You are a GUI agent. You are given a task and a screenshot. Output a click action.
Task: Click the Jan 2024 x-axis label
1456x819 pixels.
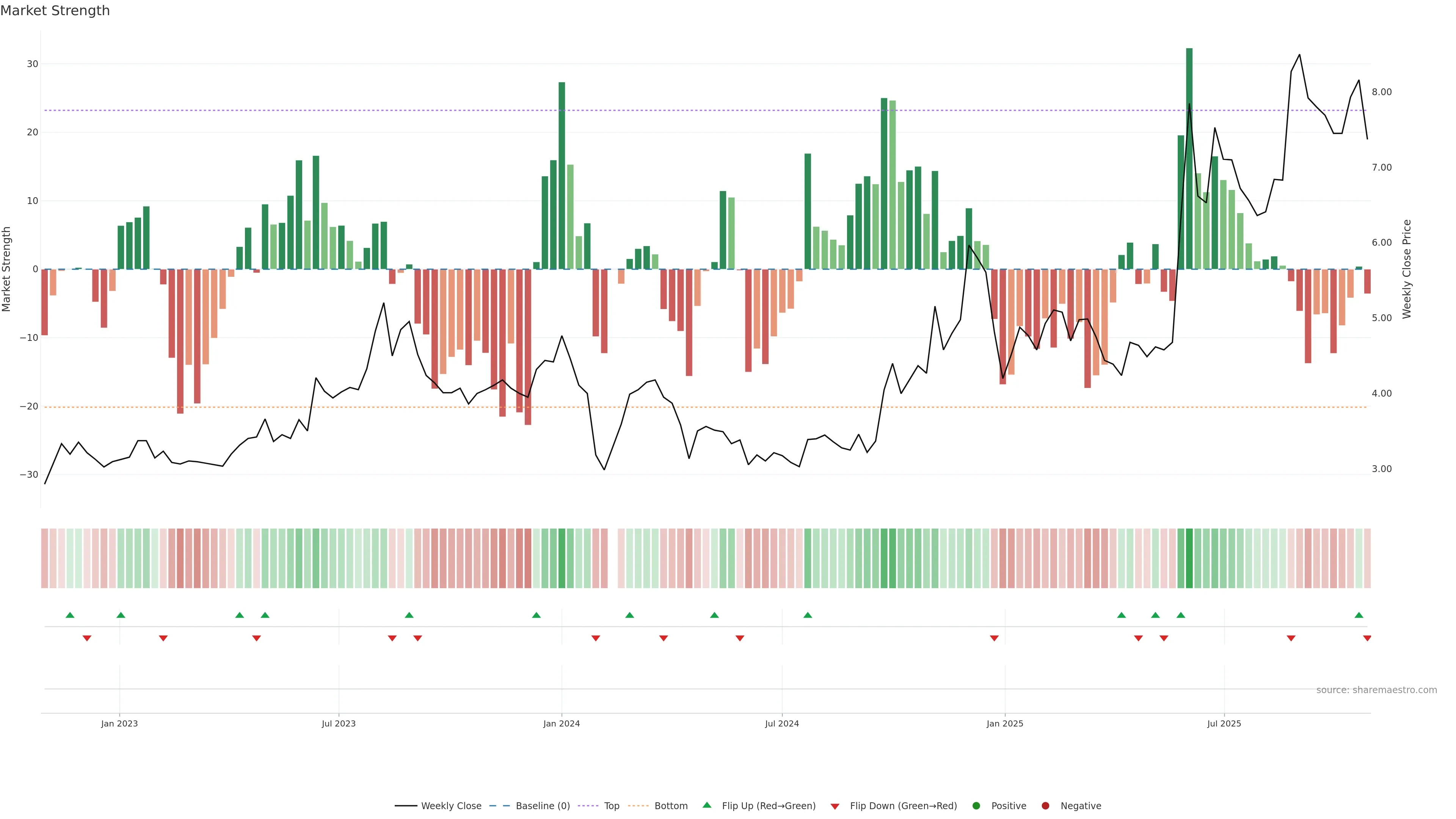point(561,723)
